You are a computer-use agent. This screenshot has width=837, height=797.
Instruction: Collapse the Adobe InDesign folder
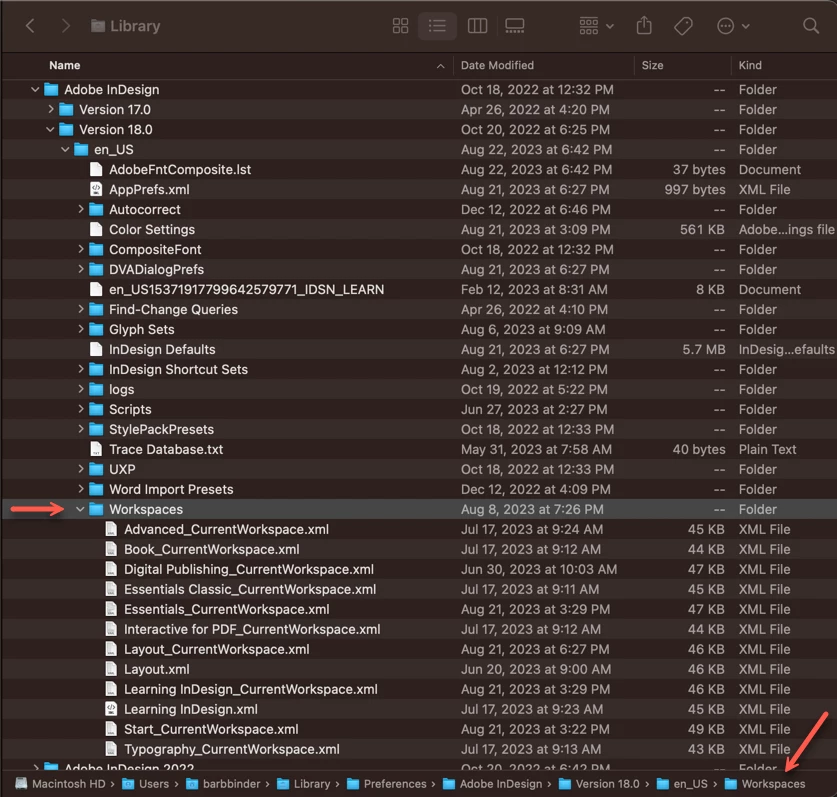tap(35, 89)
